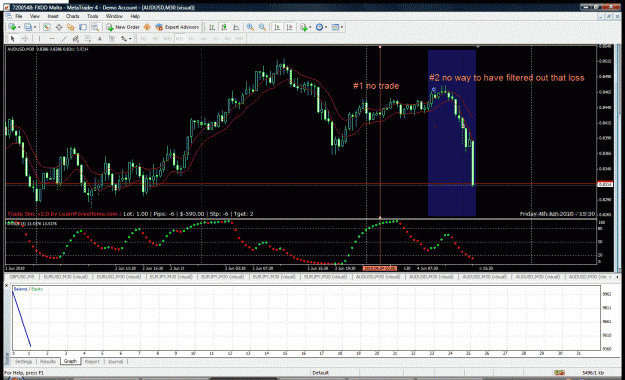Viewport: 625px width, 380px height.
Task: Expand the Profiles dropdown arrow
Action: (35, 27)
